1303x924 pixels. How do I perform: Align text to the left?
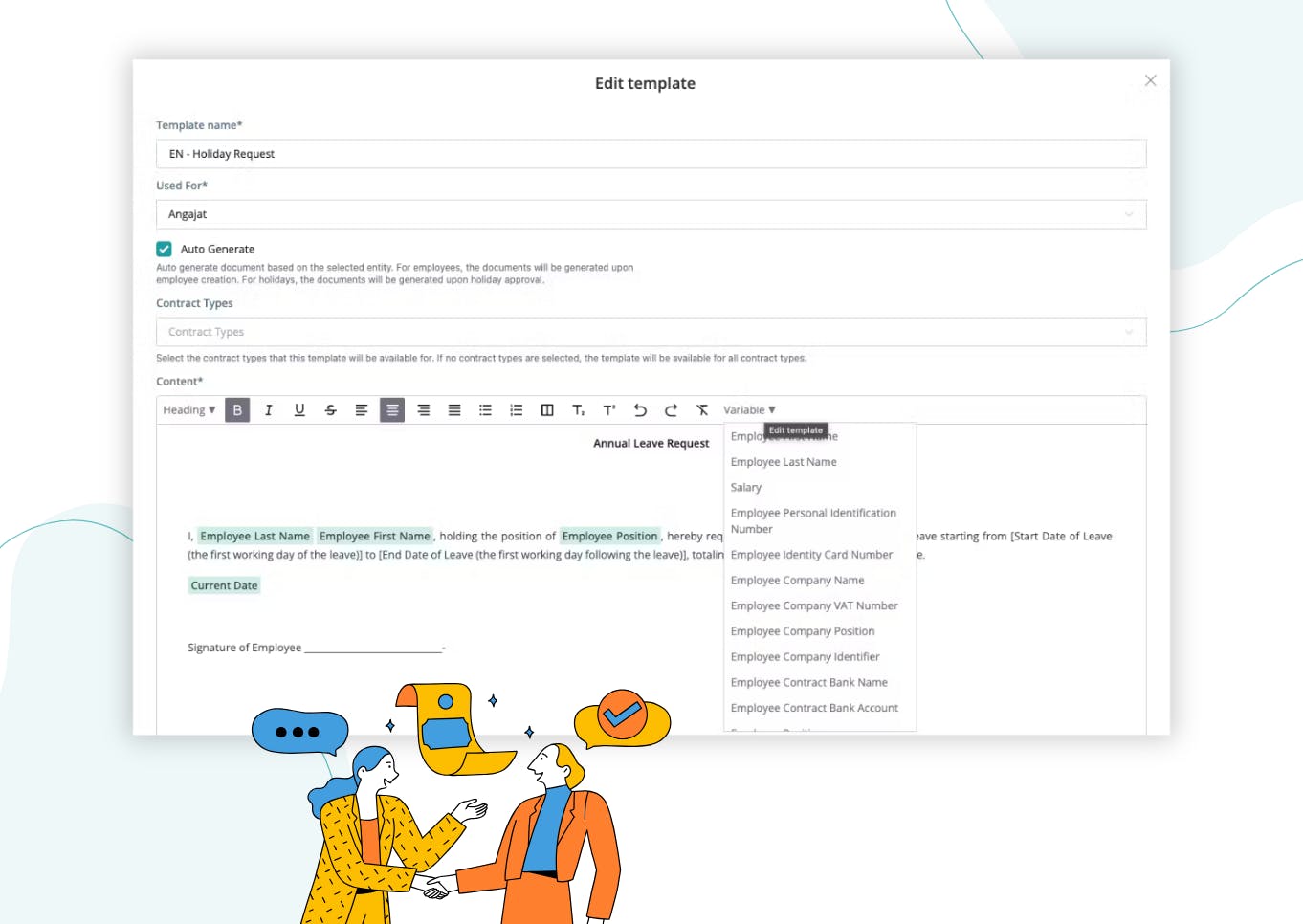361,409
